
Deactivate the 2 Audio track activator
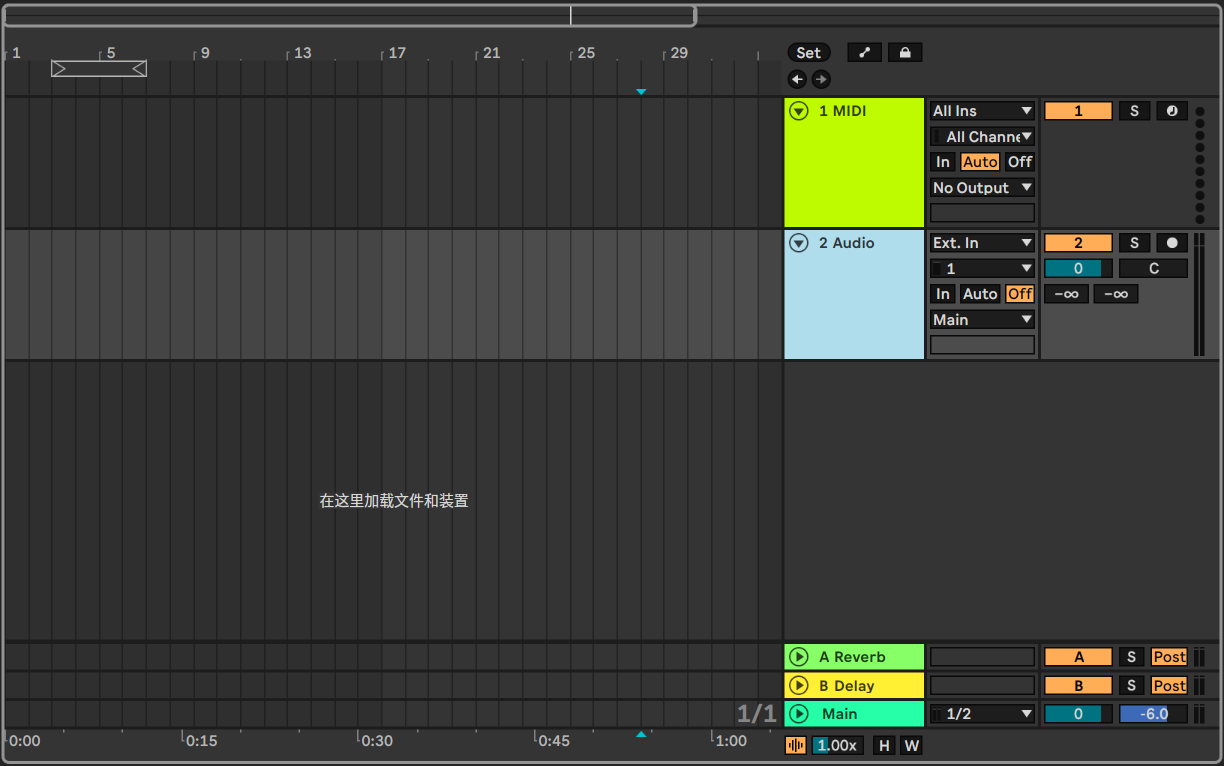coord(1078,243)
